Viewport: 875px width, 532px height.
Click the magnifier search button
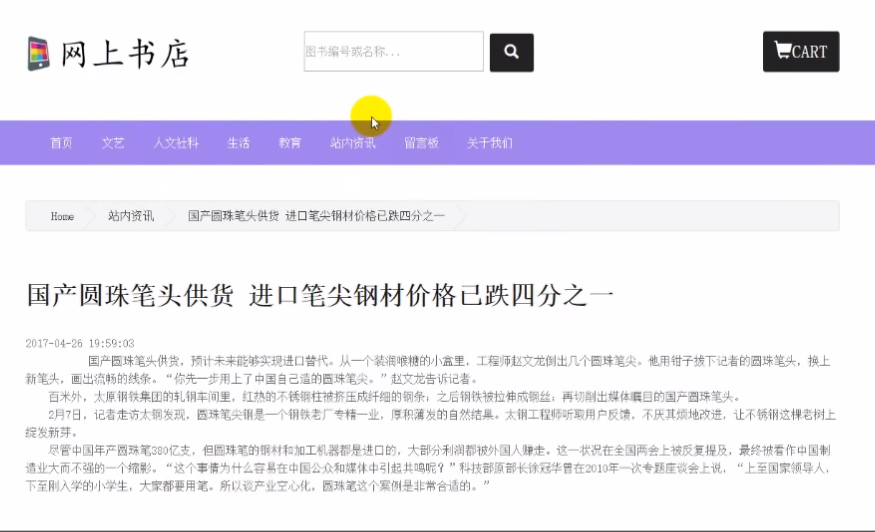pos(512,52)
